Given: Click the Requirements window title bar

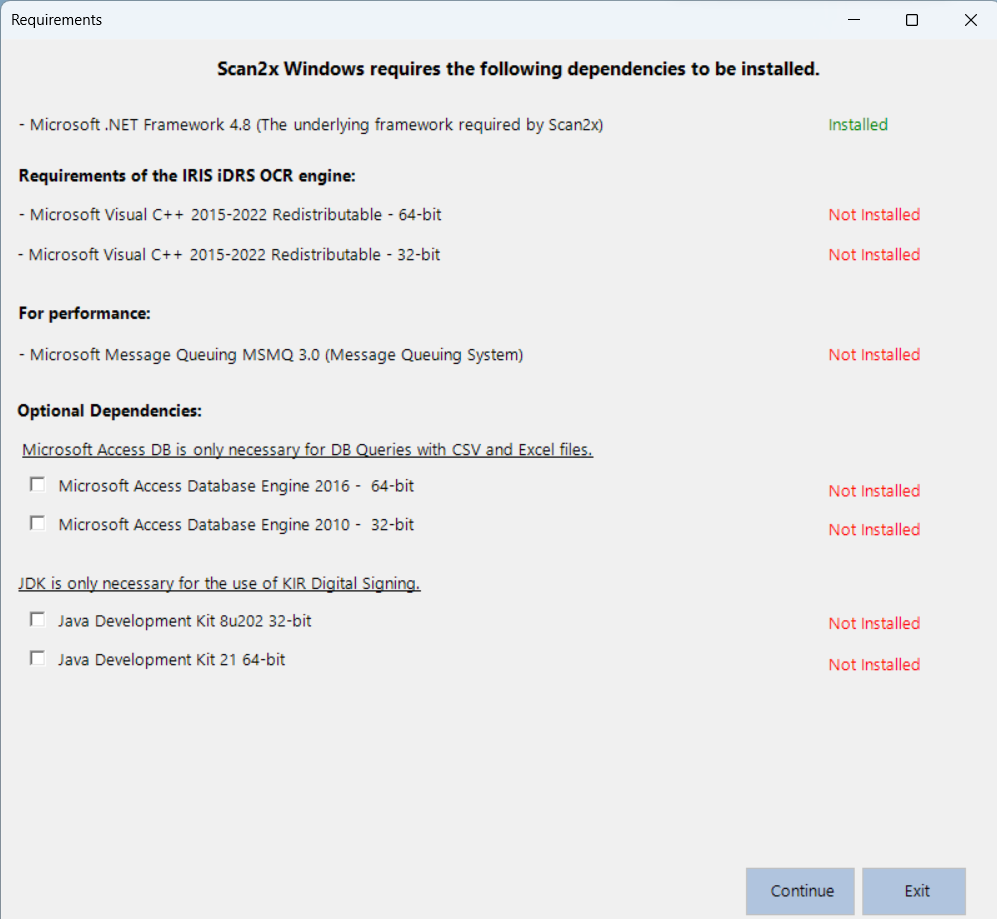Looking at the screenshot, I should [400, 20].
